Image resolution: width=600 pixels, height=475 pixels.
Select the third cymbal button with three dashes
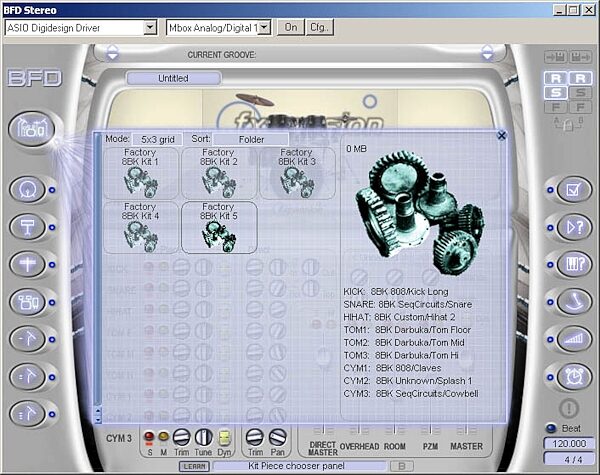point(28,414)
